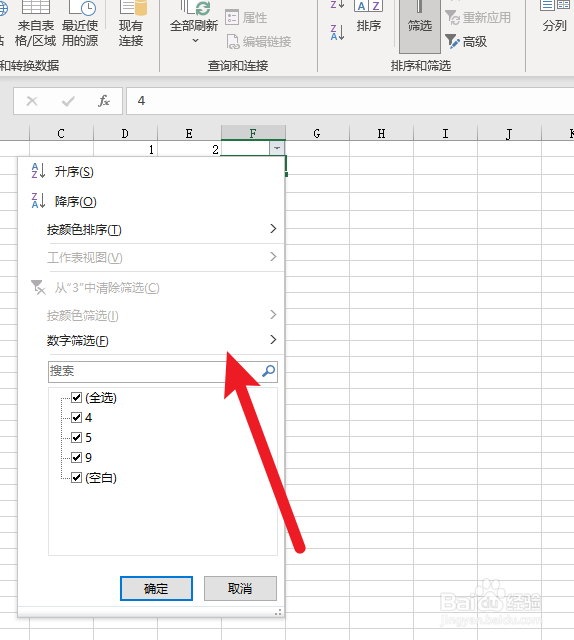Screen dimensions: 574x640
Task: Open the 高级 advanced filter
Action: [466, 42]
